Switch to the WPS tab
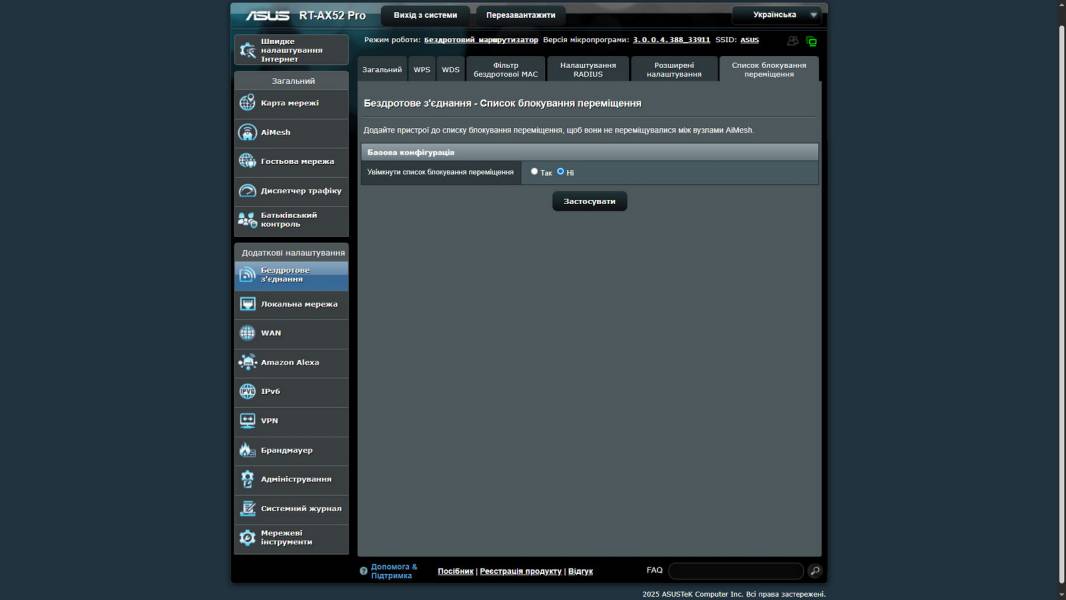 click(422, 70)
